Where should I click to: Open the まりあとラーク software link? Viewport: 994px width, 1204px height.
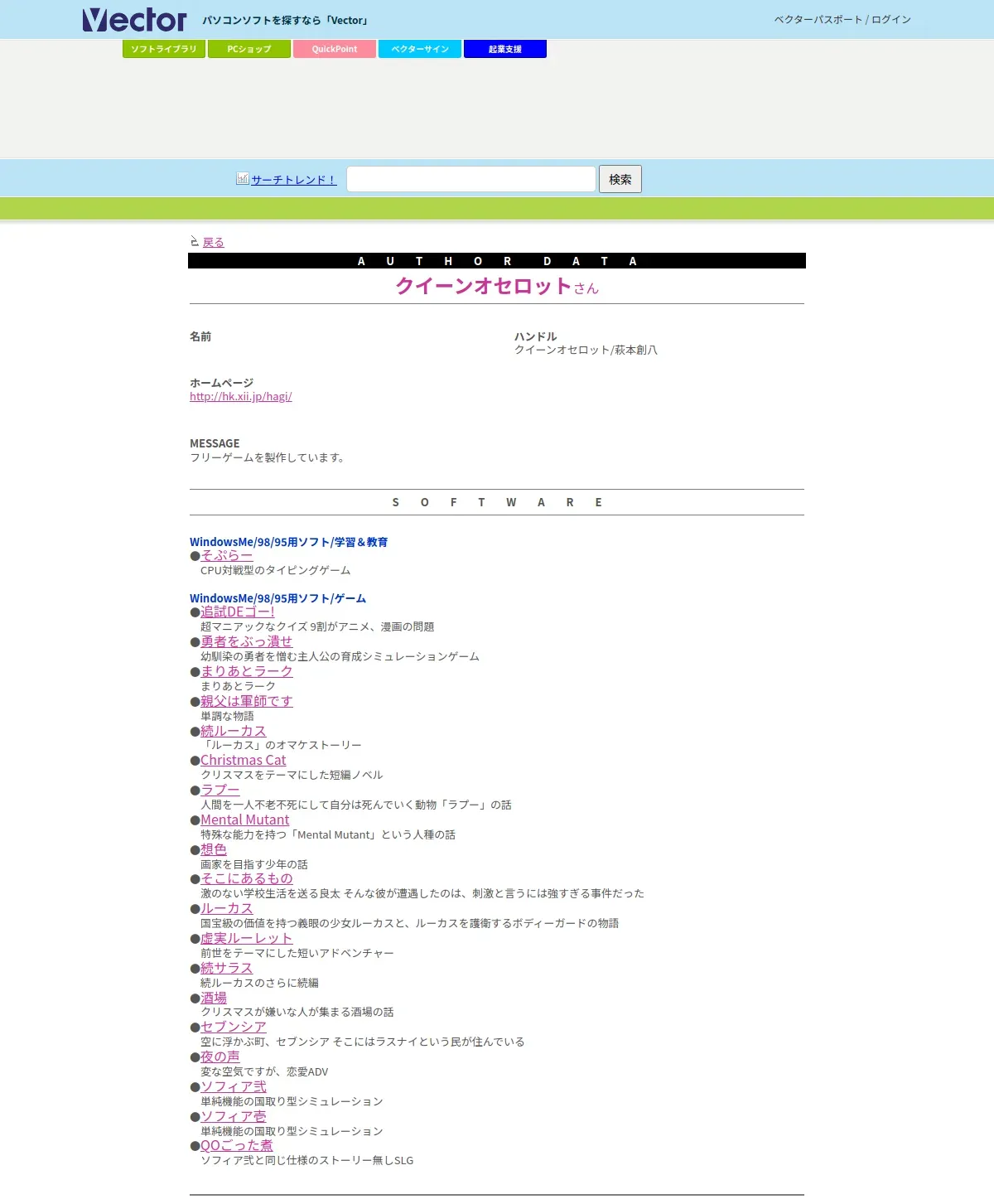pos(247,671)
